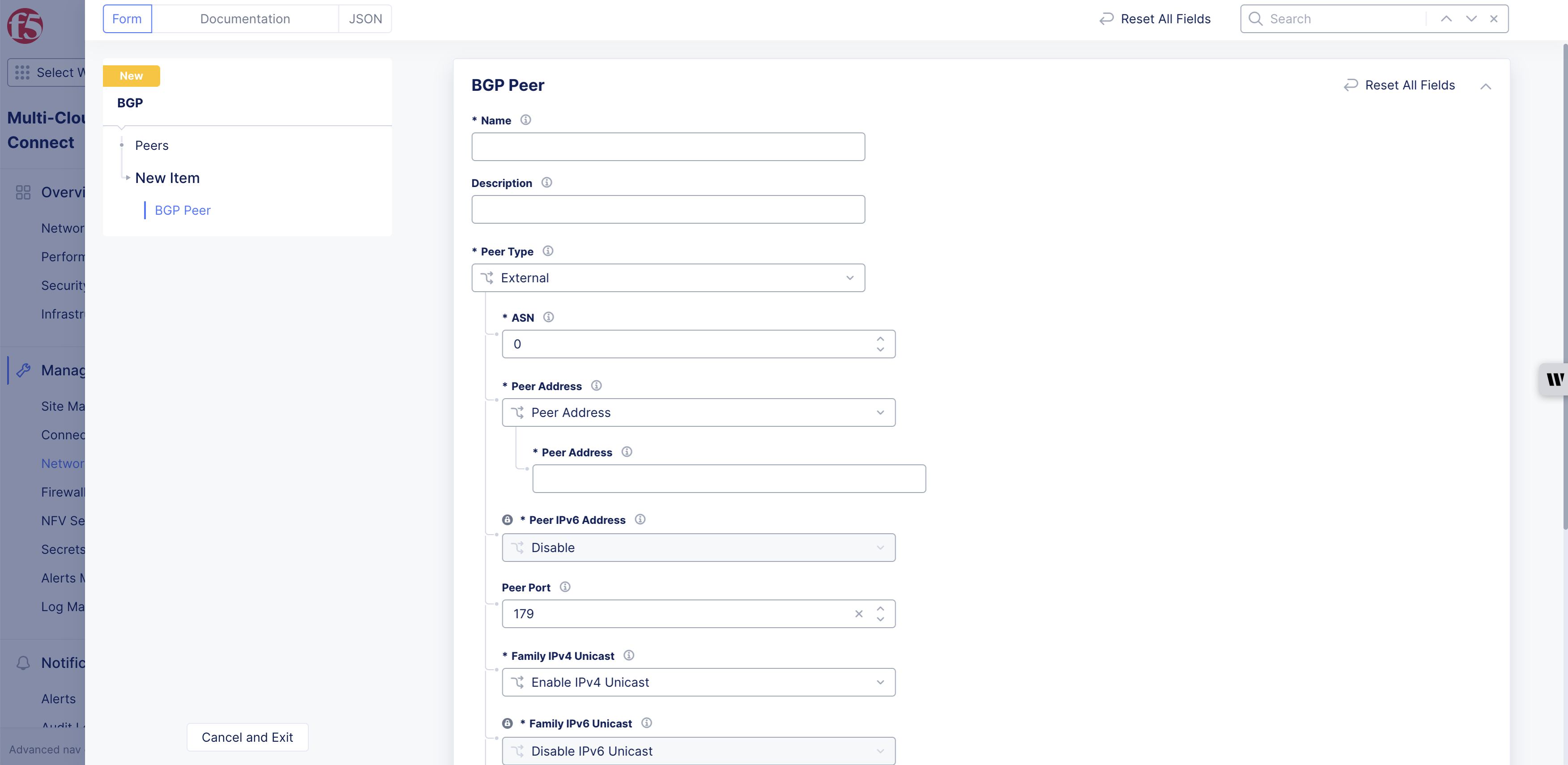Click the undo arrow next to Reset All Fields

[1106, 19]
